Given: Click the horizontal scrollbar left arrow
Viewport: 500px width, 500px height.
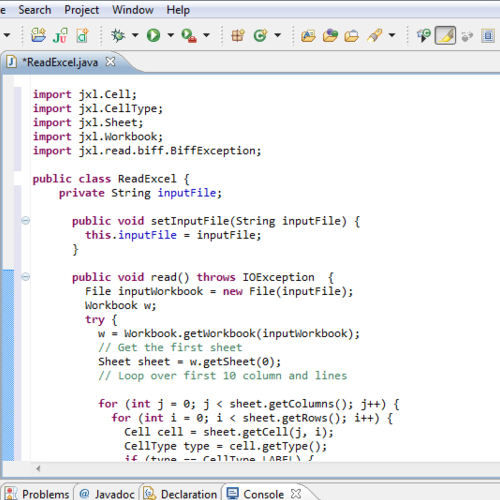Looking at the screenshot, I should pyautogui.click(x=38, y=469).
